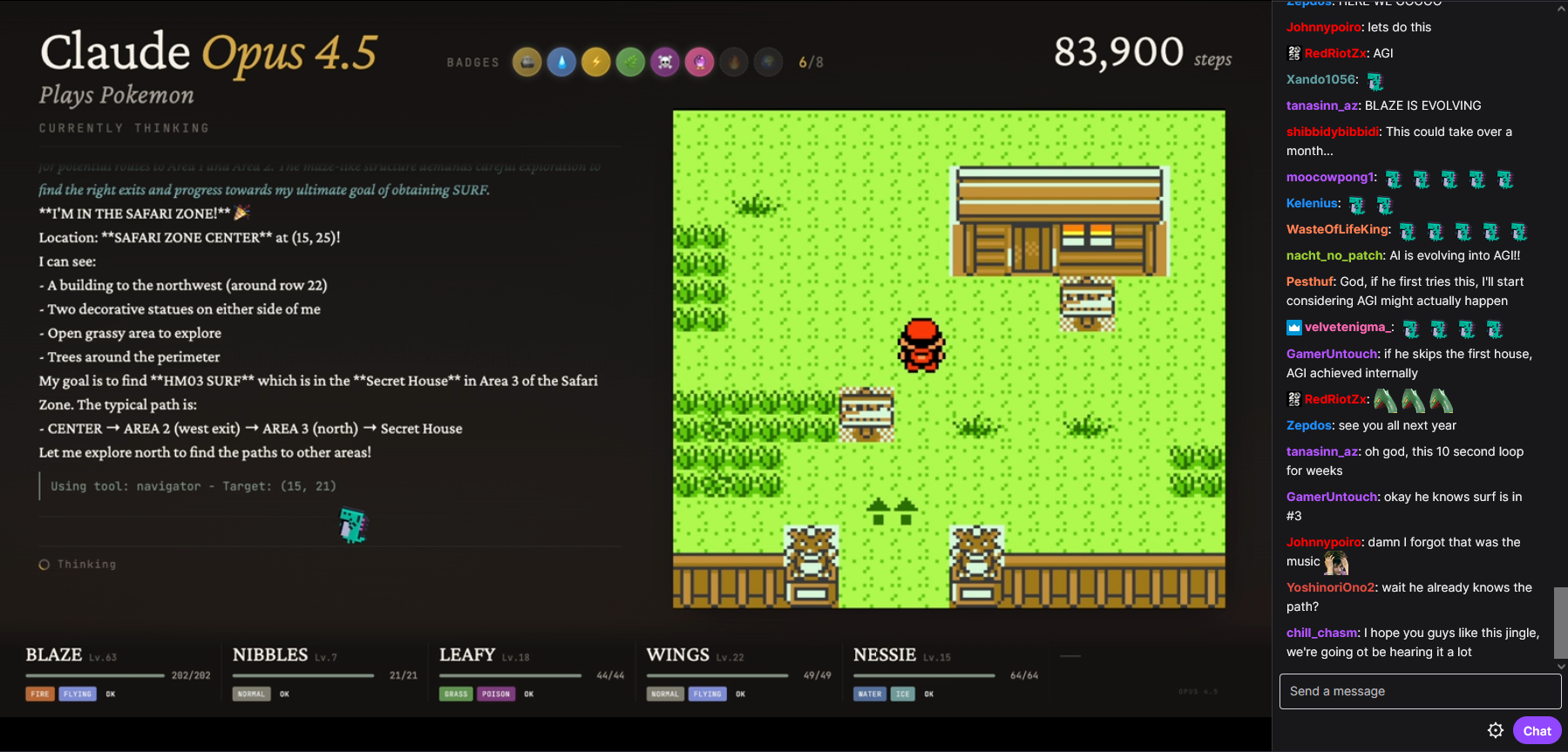Click RedRiotZx's badge beside the AGI message
The height and width of the screenshot is (752, 1568).
pyautogui.click(x=1294, y=53)
